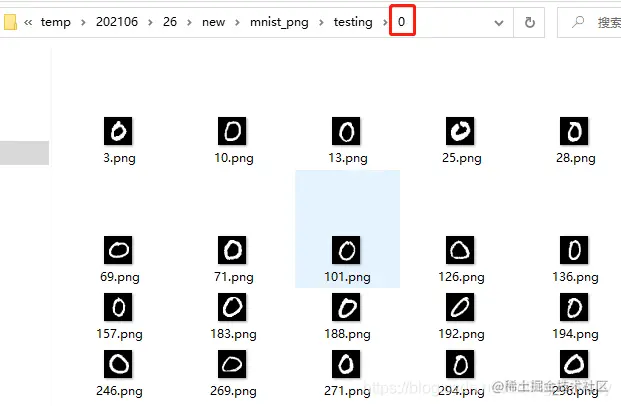Click the 269.png file name label
This screenshot has height=406, width=621.
coord(233,391)
